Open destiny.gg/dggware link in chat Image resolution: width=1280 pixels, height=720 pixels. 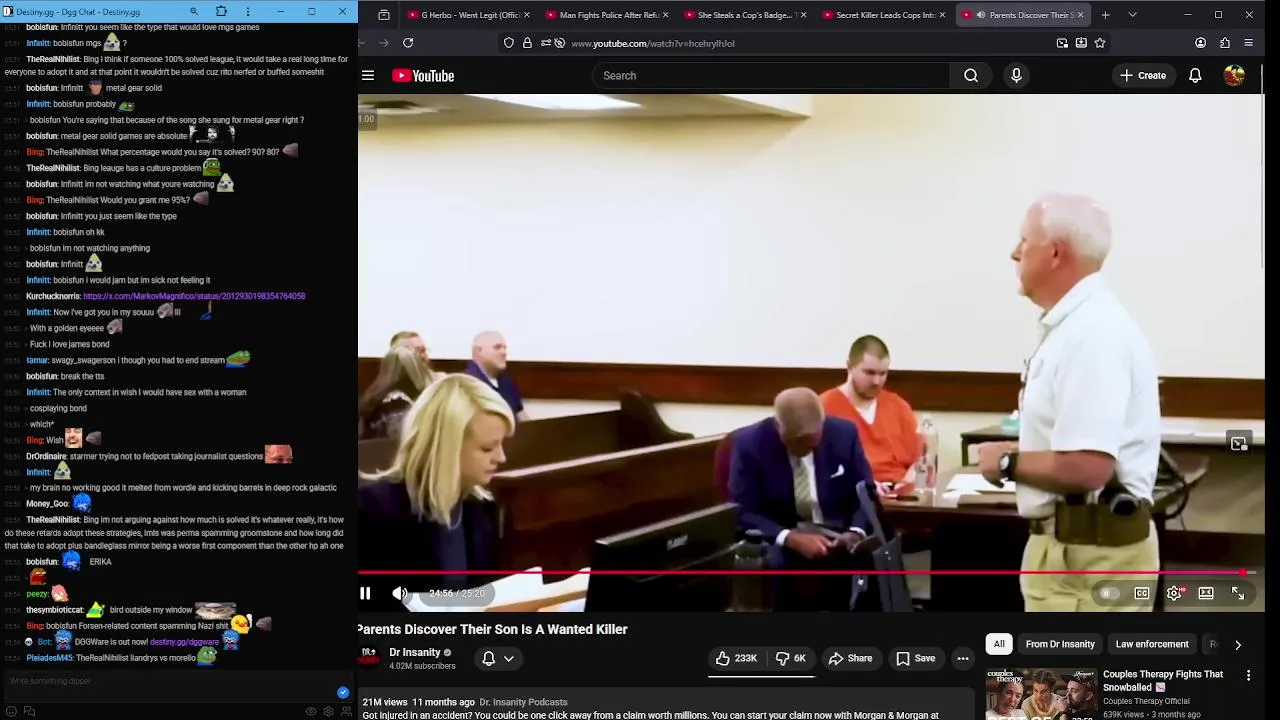184,642
